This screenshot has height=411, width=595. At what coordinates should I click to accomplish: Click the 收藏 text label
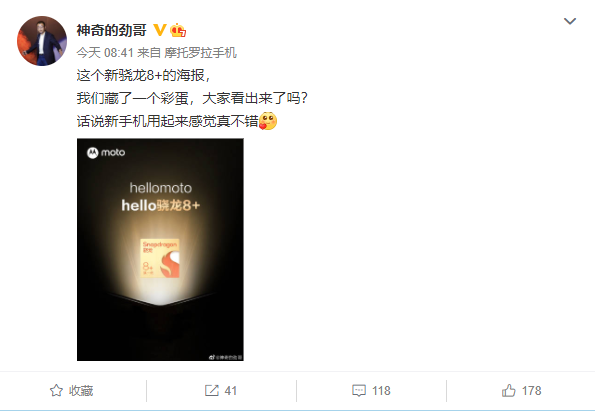pos(81,391)
